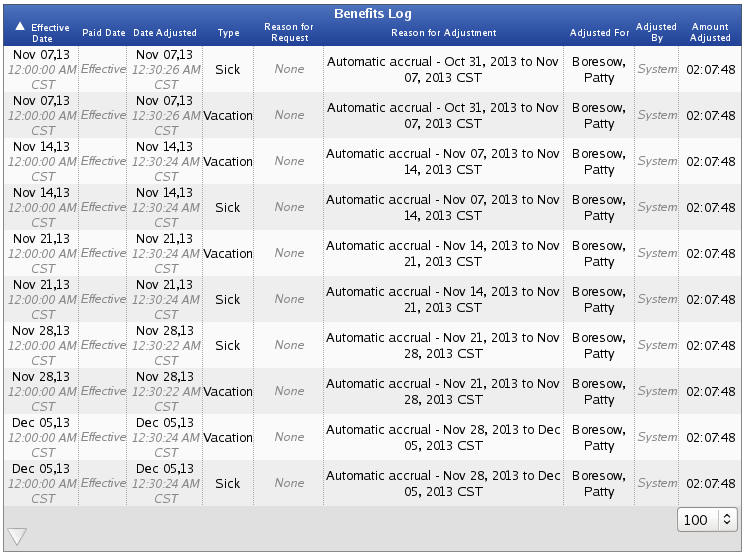The image size is (745, 558).
Task: Select the Vacation type cell in the Nov 07,13 row
Action: point(228,115)
